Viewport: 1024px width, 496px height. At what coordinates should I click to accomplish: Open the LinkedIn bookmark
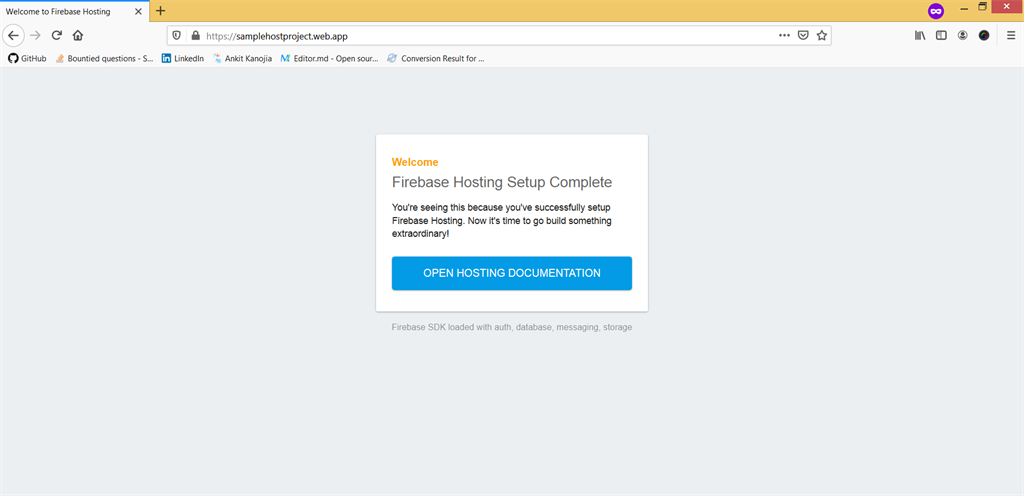[183, 58]
